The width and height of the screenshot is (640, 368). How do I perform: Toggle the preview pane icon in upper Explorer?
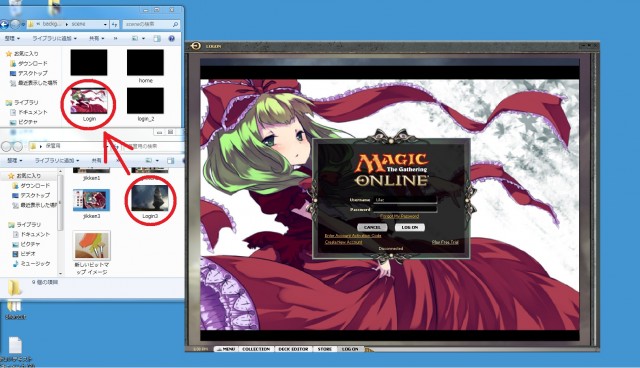(157, 38)
